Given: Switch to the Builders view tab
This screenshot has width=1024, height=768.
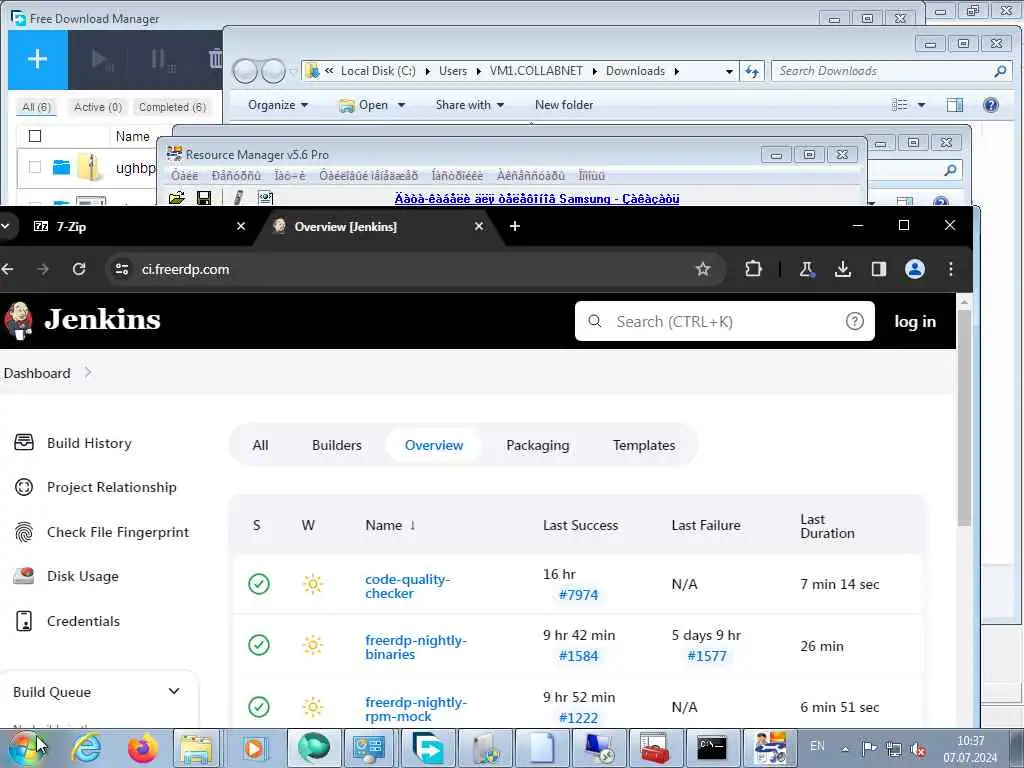Looking at the screenshot, I should [x=336, y=445].
